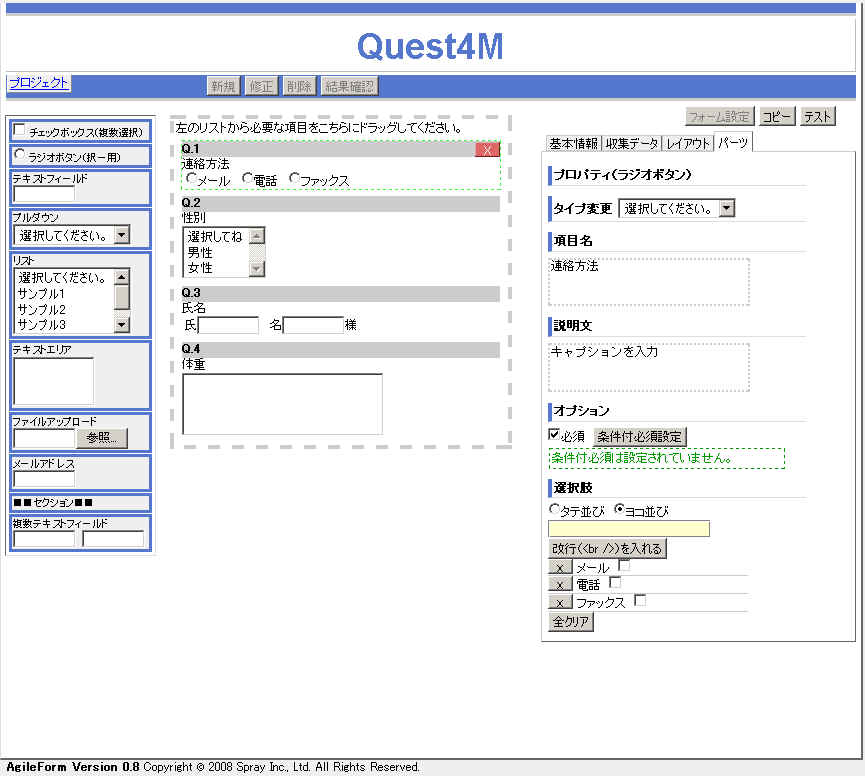The height and width of the screenshot is (776, 865).
Task: Switch to the レイアウト tab
Action: pyautogui.click(x=687, y=143)
